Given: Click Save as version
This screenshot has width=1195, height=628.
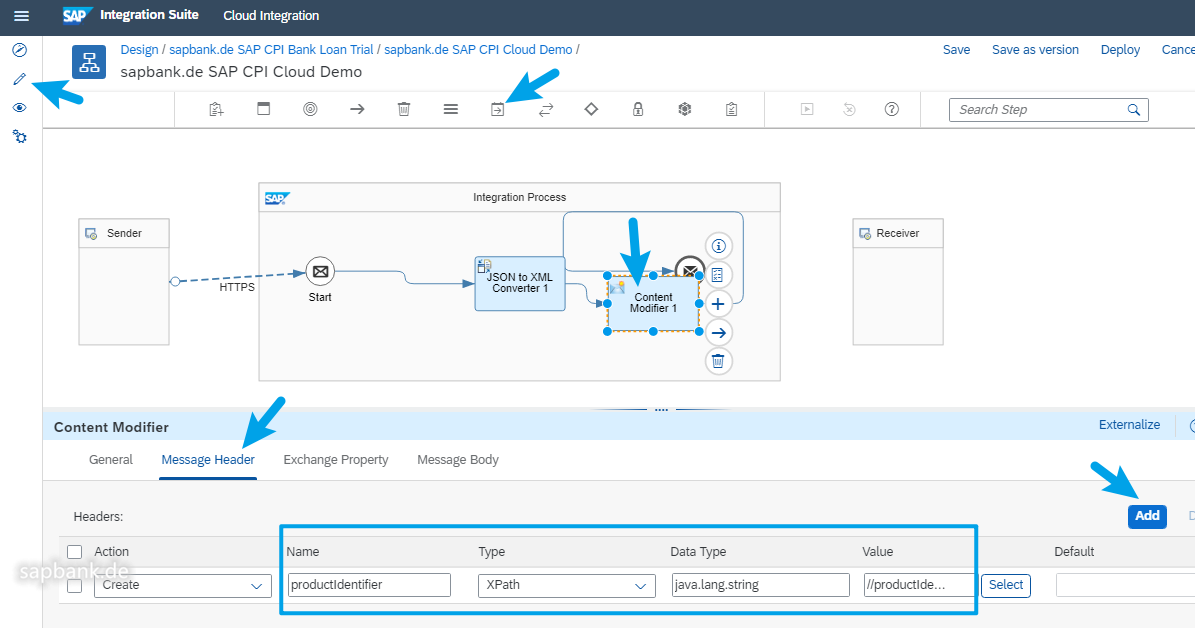Looking at the screenshot, I should pyautogui.click(x=1035, y=50).
